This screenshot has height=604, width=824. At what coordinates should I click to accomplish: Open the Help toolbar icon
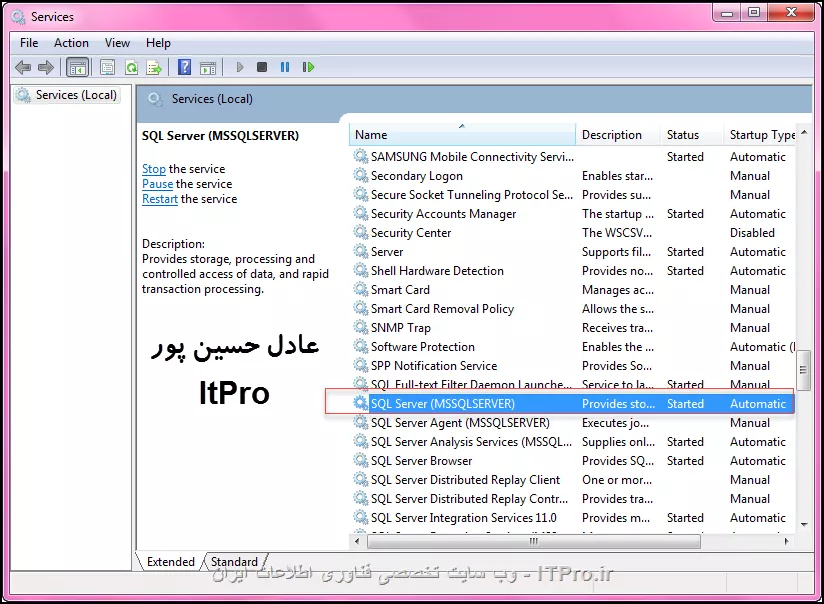(184, 67)
